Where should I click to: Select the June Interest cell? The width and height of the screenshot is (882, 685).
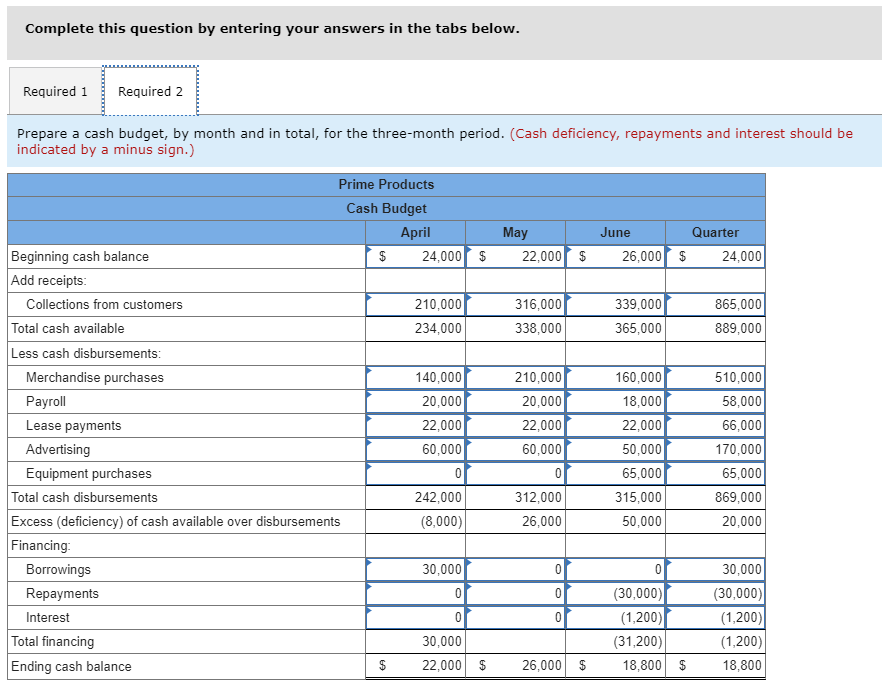pyautogui.click(x=615, y=617)
